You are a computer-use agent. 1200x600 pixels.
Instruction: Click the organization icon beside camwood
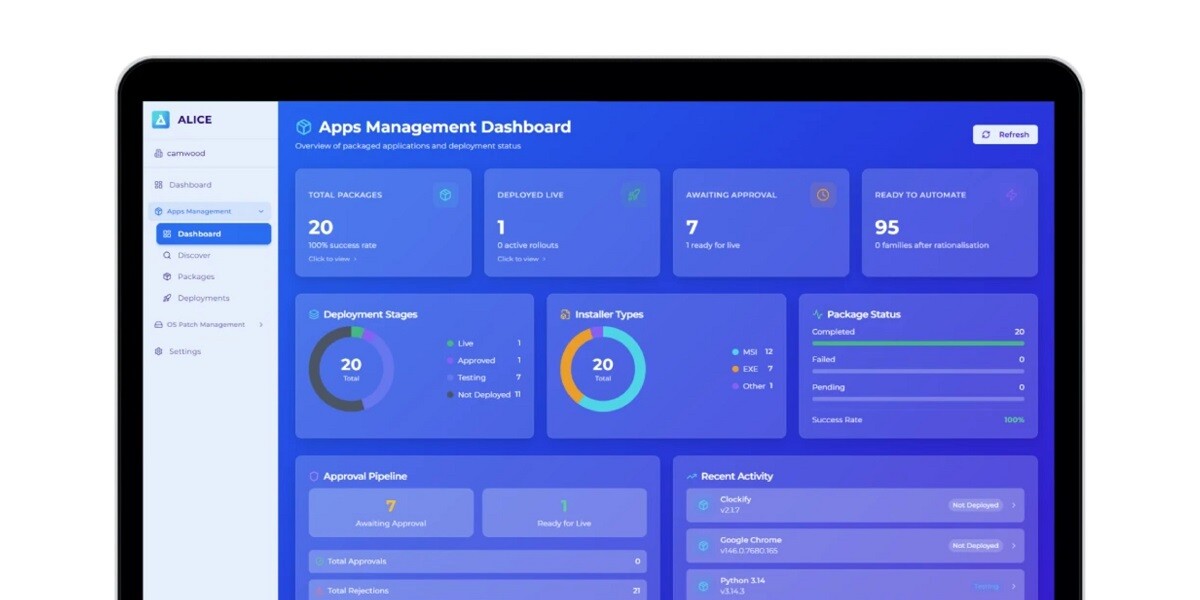coord(158,153)
